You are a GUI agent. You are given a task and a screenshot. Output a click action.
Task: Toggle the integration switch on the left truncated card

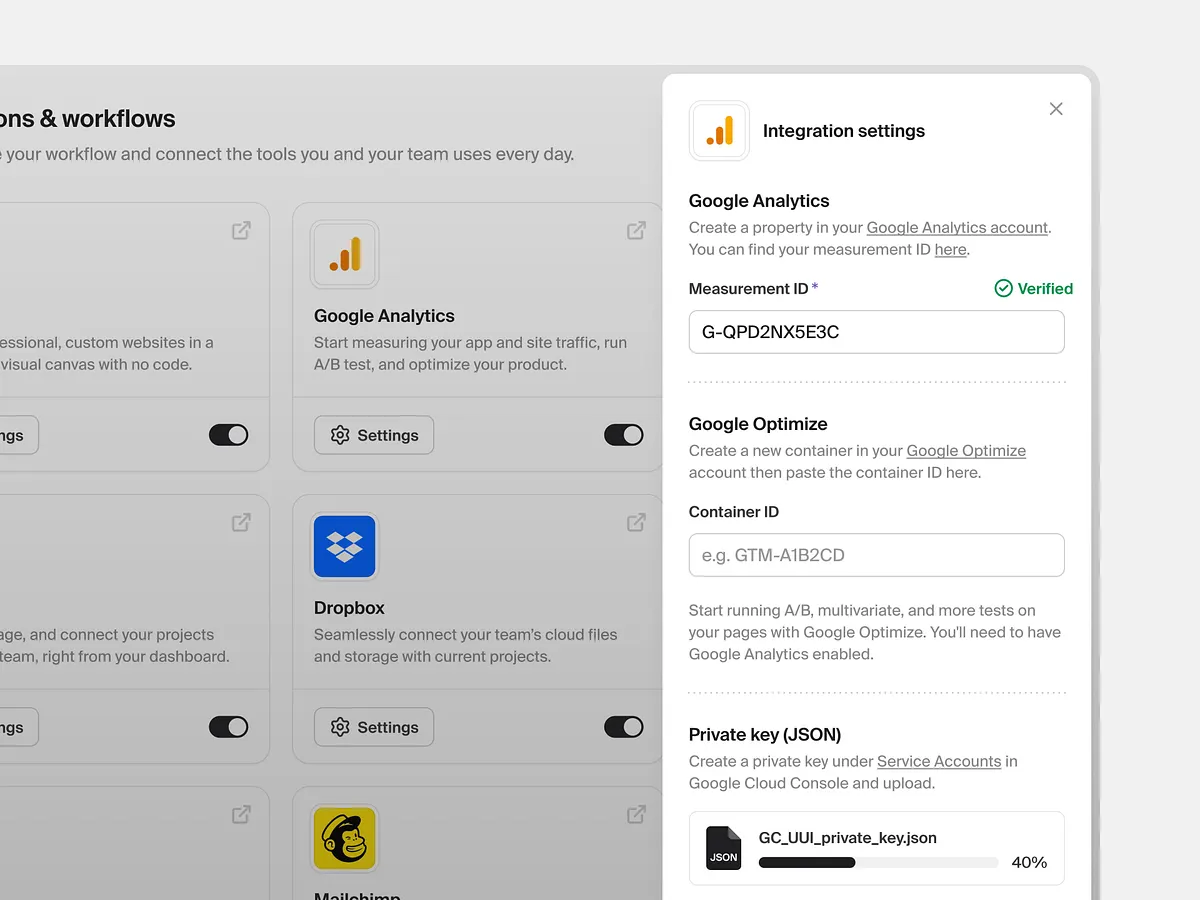228,435
